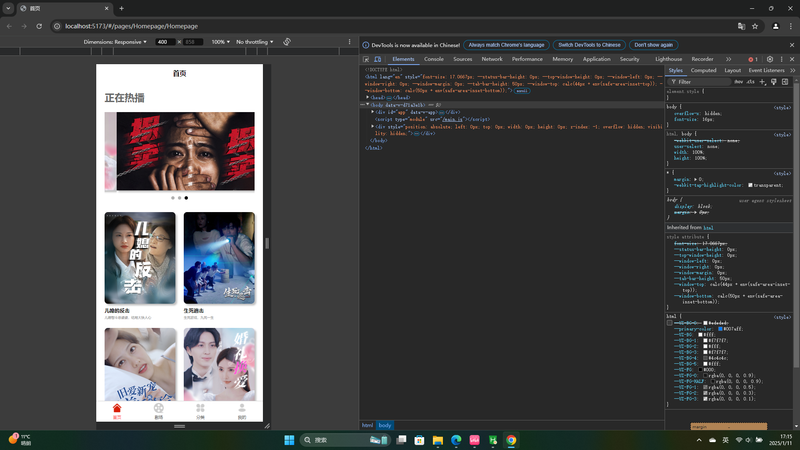The image size is (800, 450).
Task: Click the --UI-BG-4 gray swatch
Action: pyautogui.click(x=706, y=358)
